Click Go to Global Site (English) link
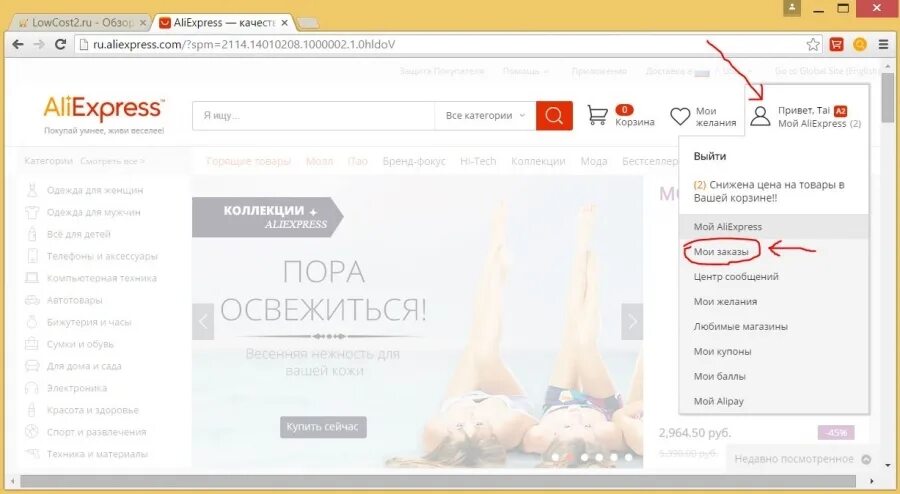 pyautogui.click(x=827, y=71)
